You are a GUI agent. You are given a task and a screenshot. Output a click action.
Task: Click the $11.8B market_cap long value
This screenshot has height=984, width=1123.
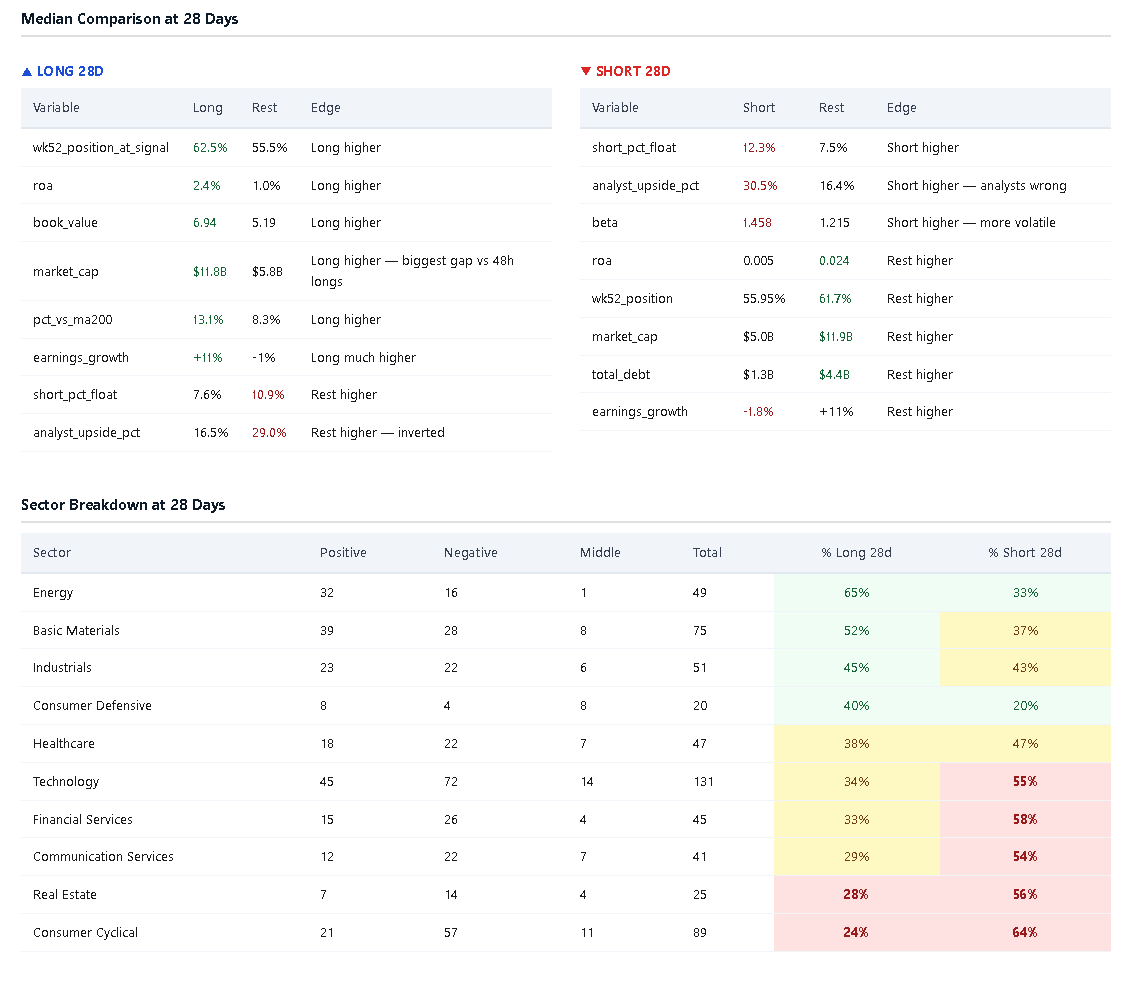point(210,271)
